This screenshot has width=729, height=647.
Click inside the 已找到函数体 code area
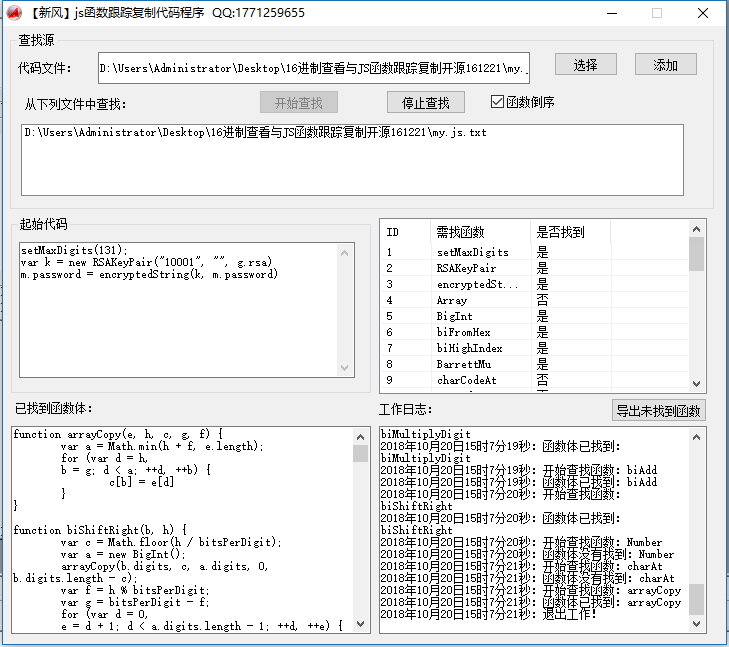click(180, 530)
